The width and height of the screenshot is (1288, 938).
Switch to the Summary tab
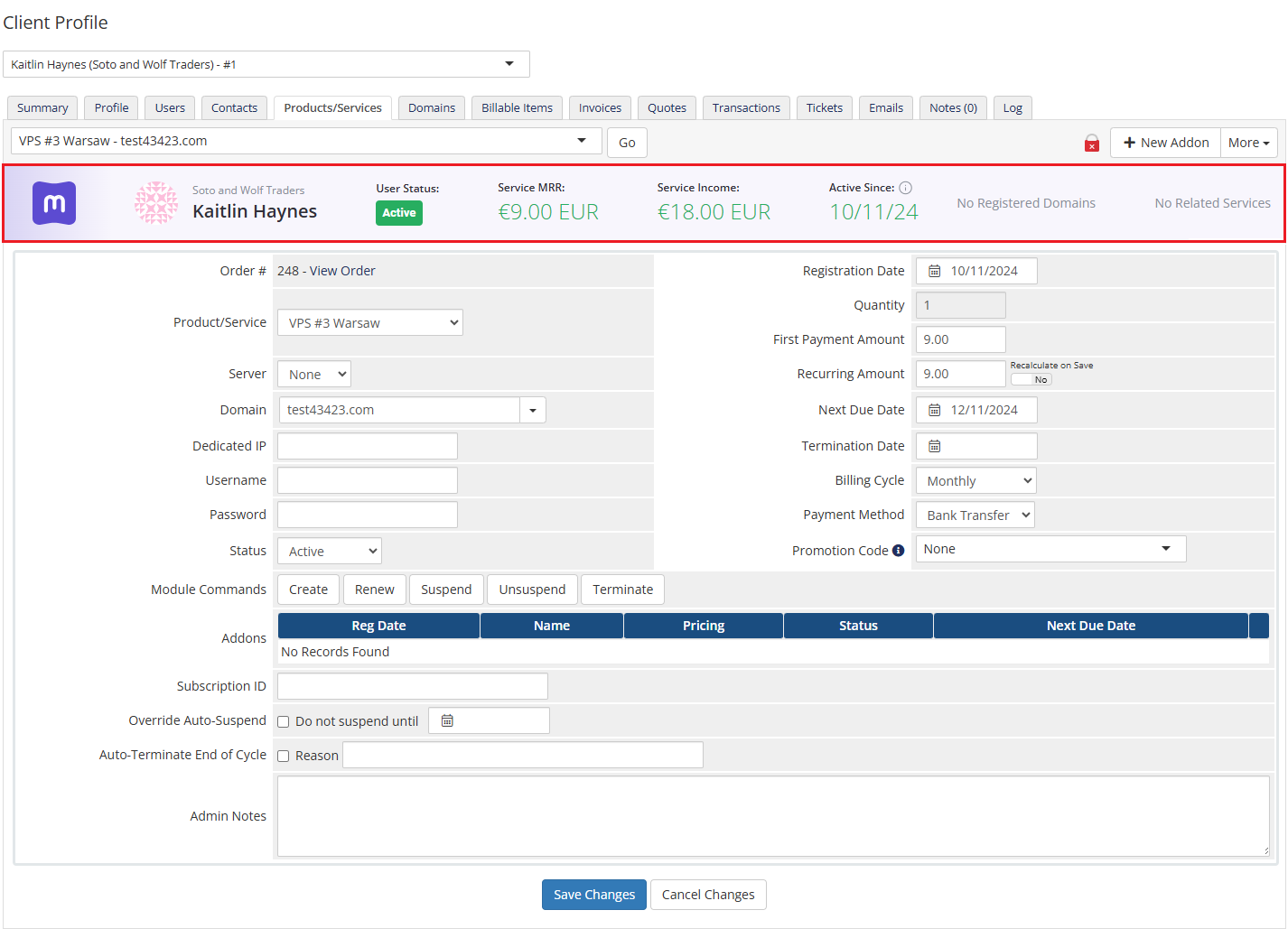[x=42, y=107]
